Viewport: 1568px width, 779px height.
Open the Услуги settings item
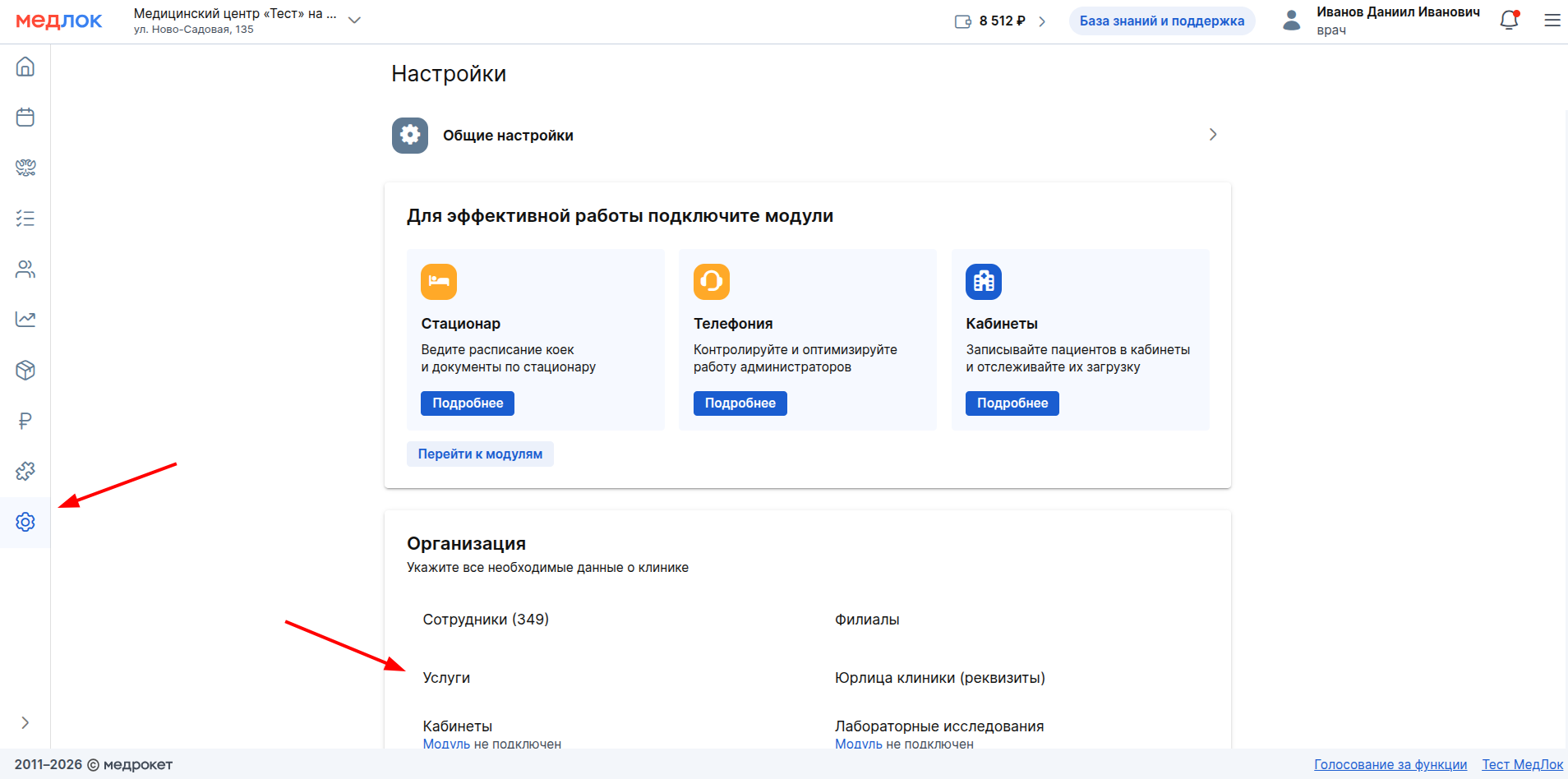click(x=446, y=678)
